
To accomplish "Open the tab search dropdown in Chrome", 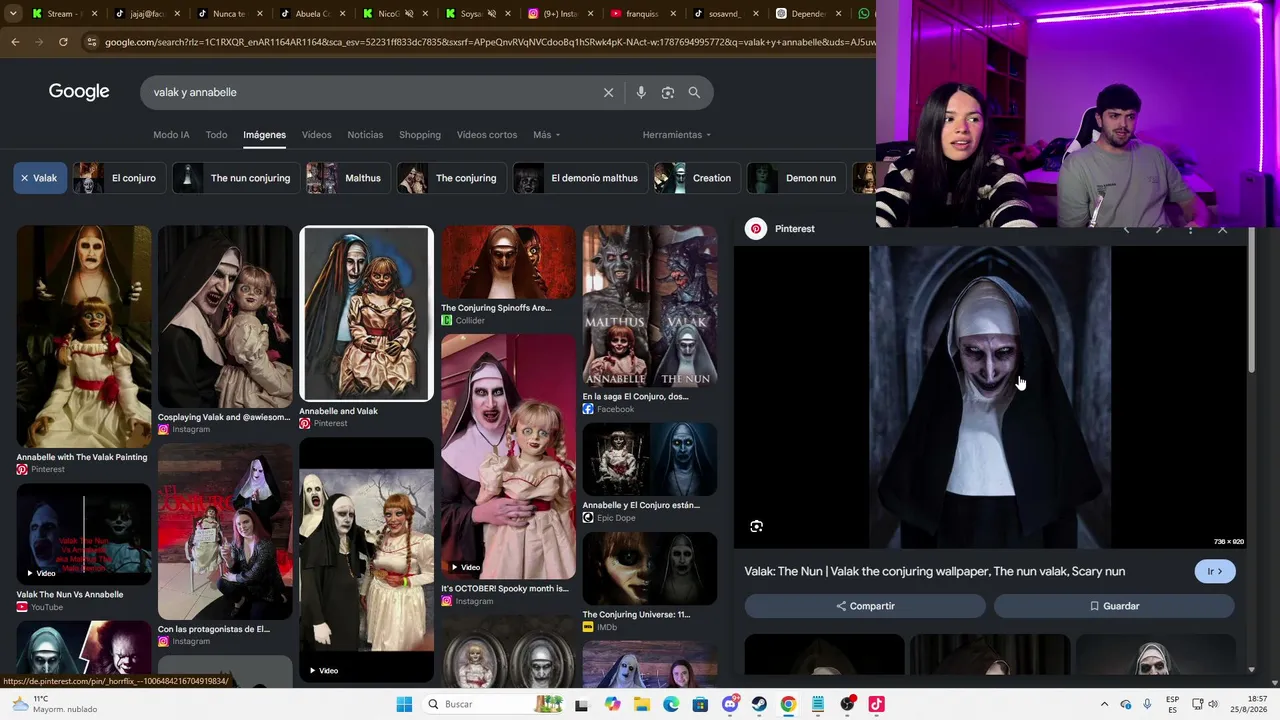I will coord(13,14).
